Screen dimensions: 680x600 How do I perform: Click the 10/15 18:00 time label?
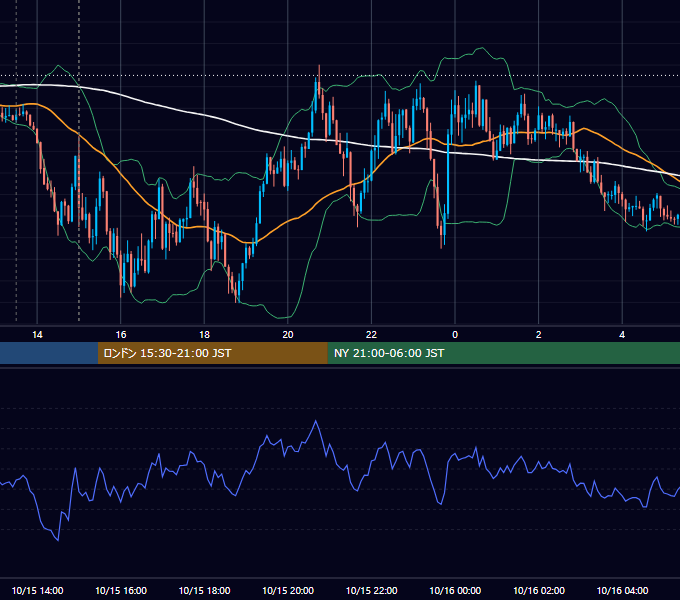(204, 590)
